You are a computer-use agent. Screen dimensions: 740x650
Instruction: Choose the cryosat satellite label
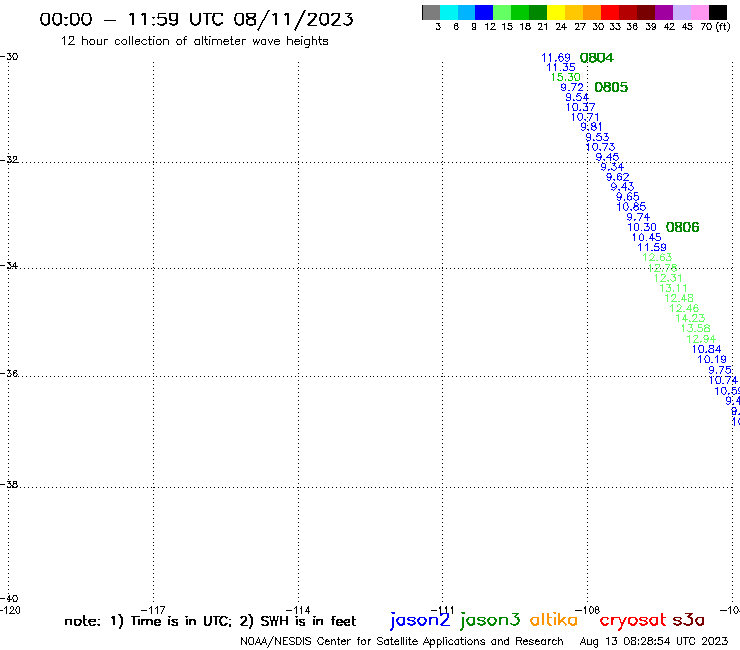[633, 620]
